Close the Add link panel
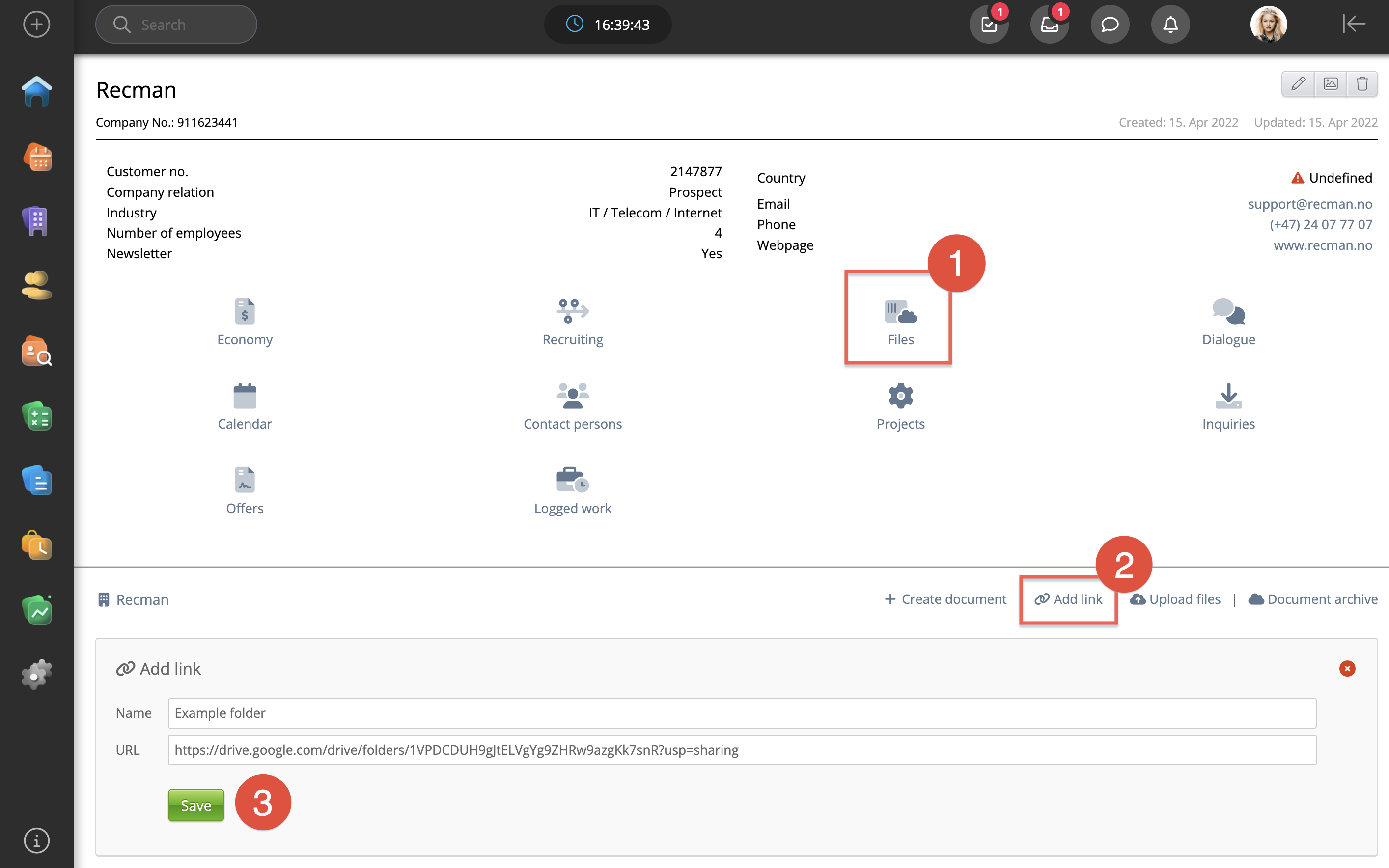 [1347, 668]
